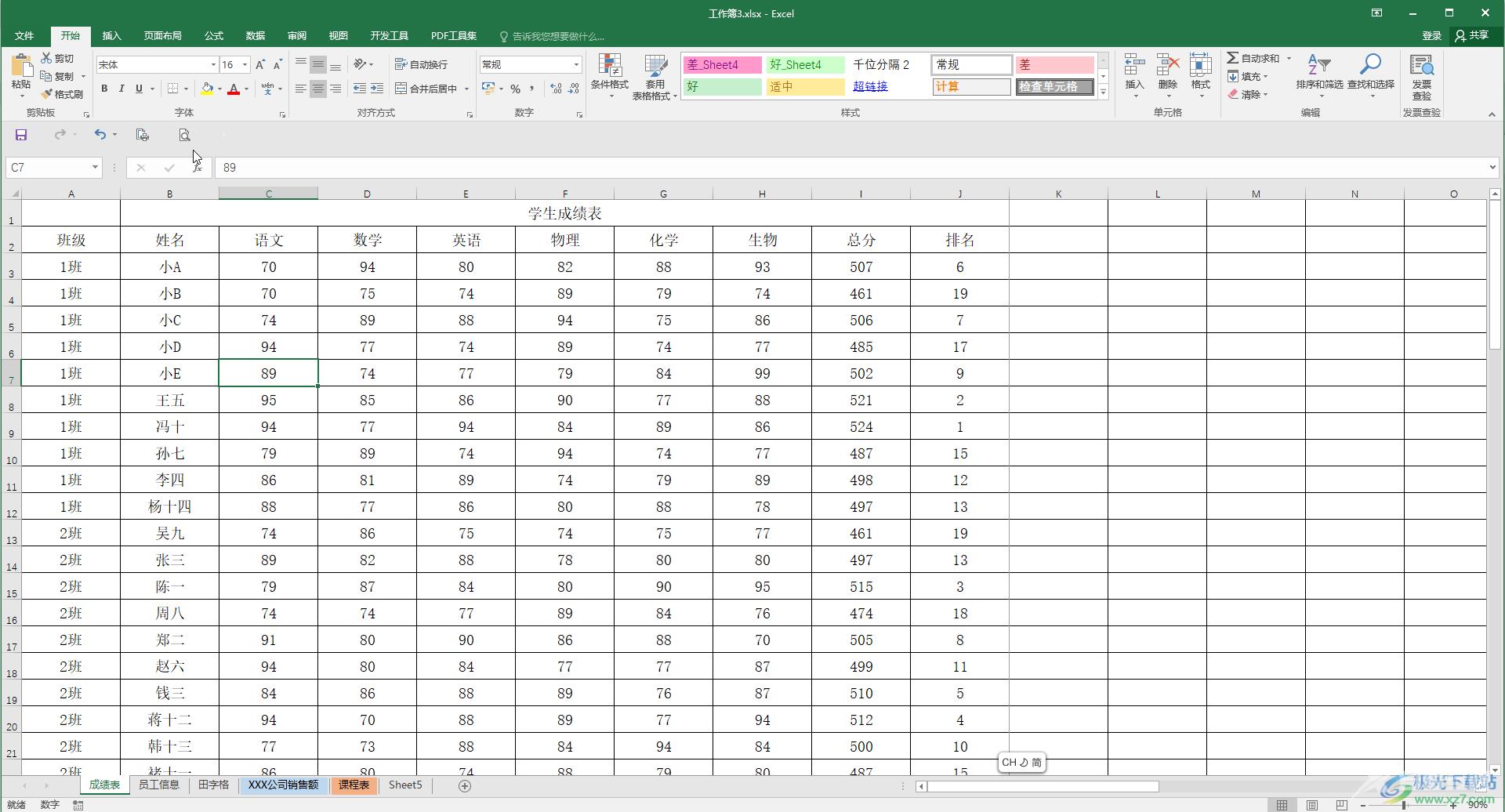Expand the Fill (填充) dropdown
The image size is (1505, 812).
(1266, 77)
